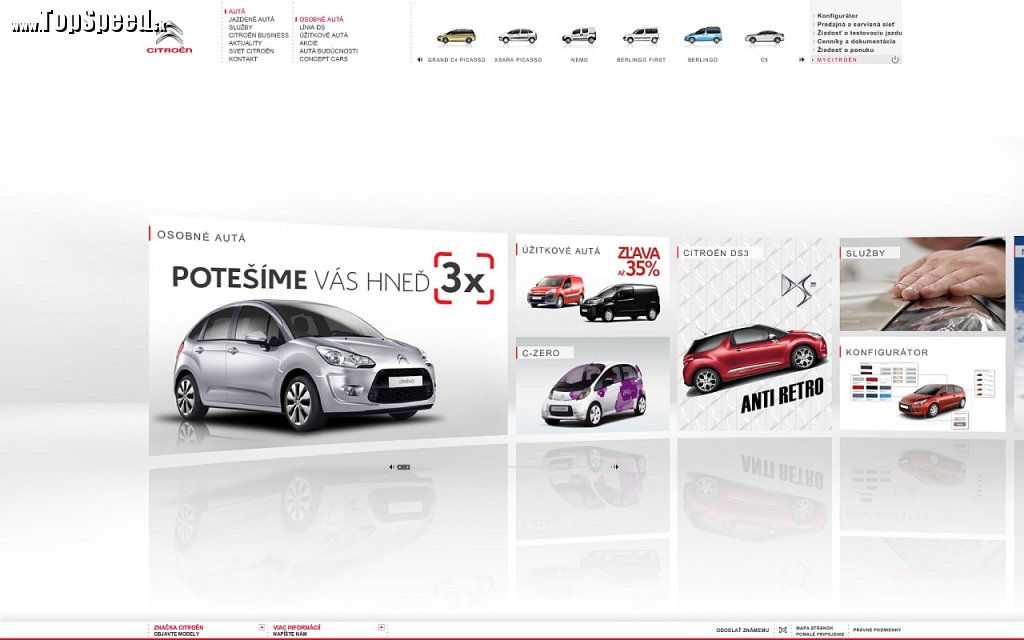Open Viac informácií footer link
This screenshot has width=1024, height=640.
click(296, 628)
